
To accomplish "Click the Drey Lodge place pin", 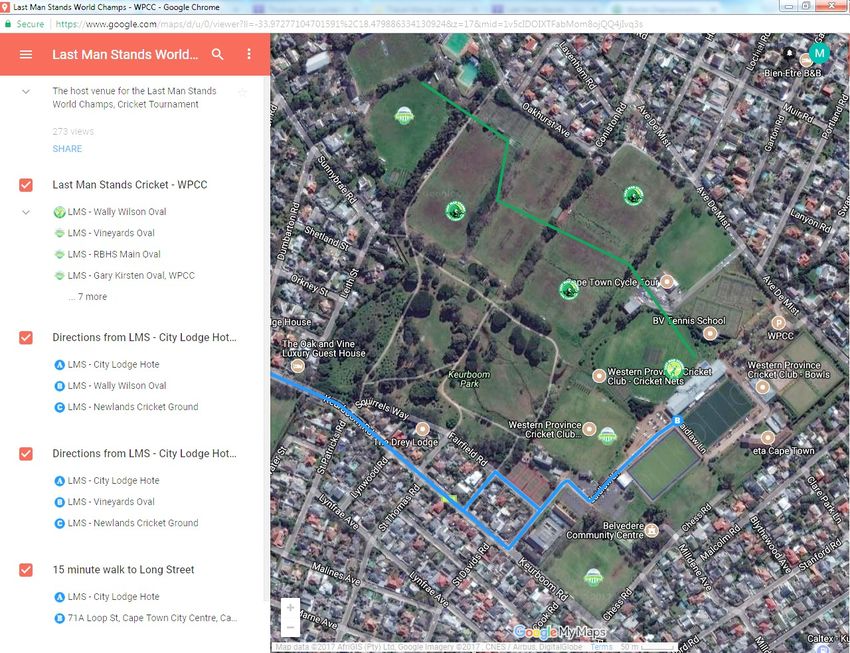I will (x=422, y=430).
